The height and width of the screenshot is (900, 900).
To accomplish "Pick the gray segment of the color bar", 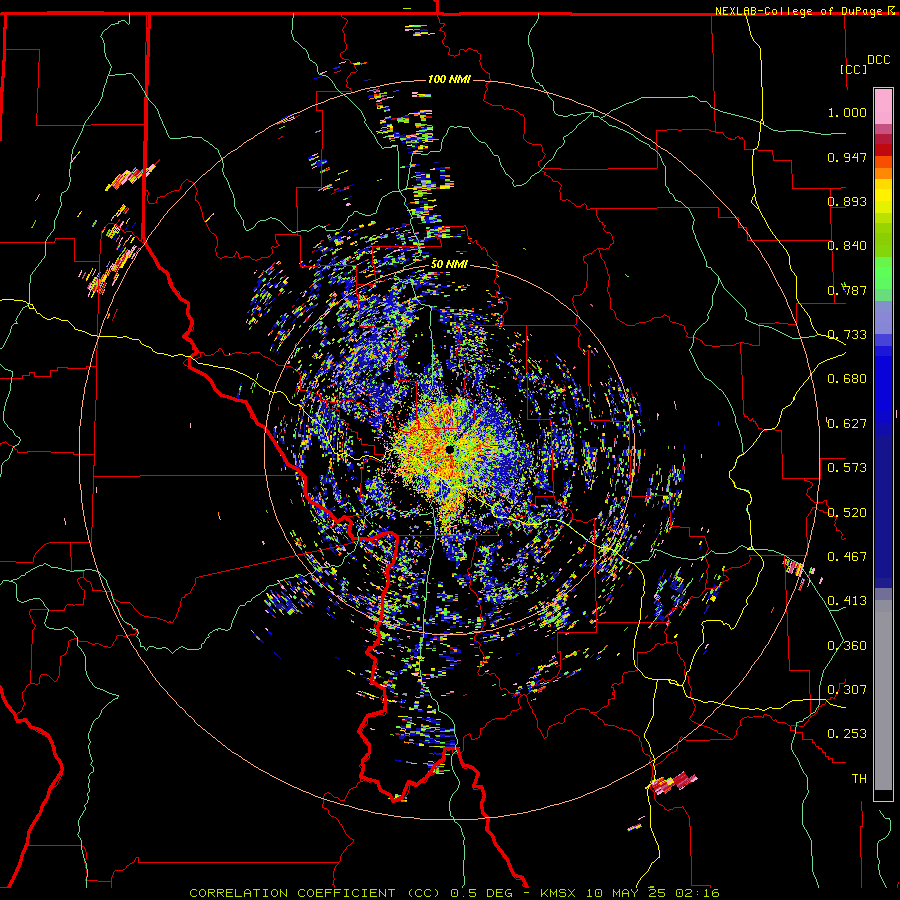I will coord(883,695).
